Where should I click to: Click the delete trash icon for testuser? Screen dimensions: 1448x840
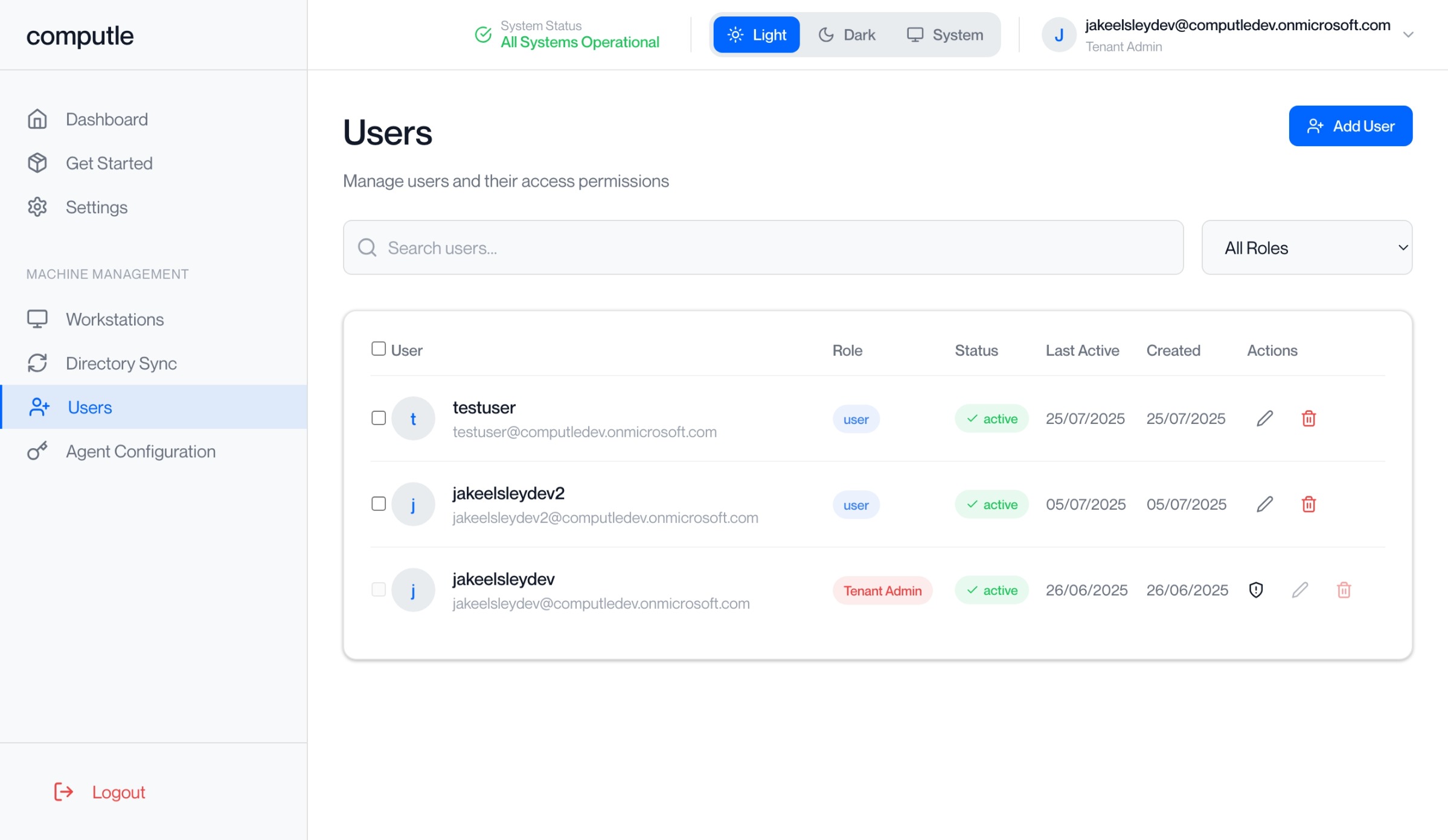[x=1309, y=418]
